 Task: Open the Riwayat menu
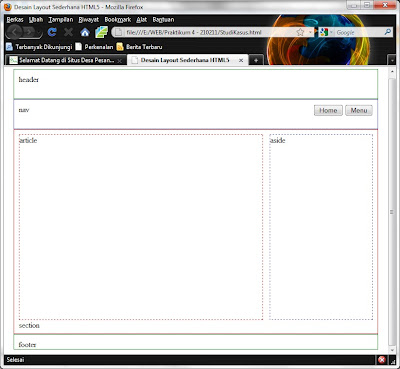88,20
